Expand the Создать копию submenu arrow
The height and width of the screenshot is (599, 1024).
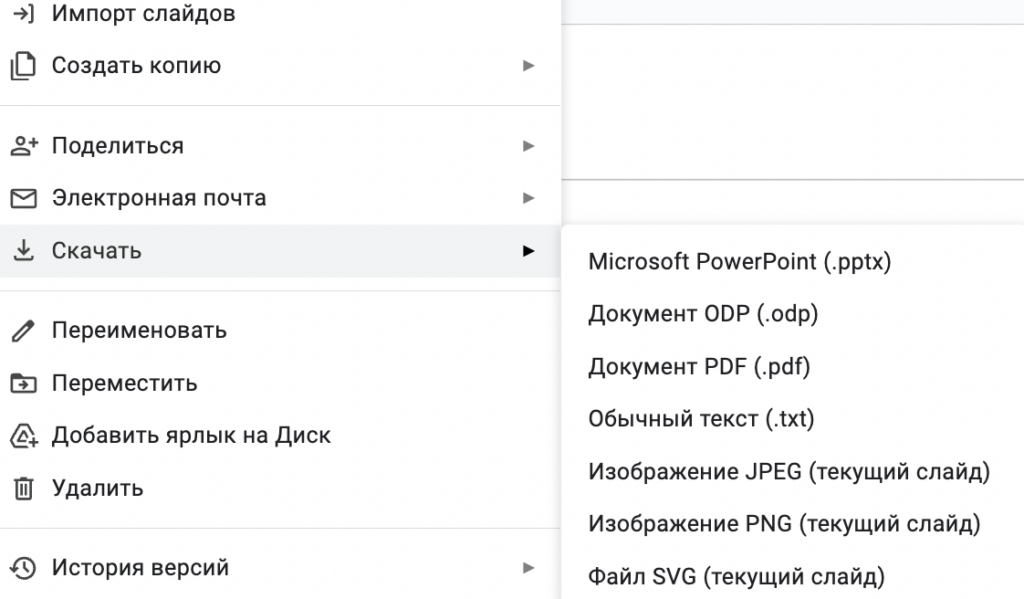coord(531,65)
